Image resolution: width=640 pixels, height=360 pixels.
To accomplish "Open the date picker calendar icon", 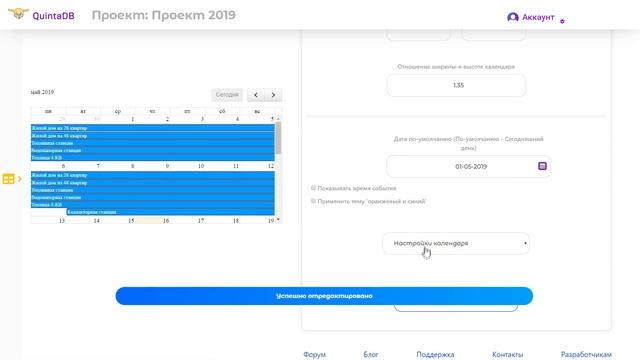I will [x=542, y=166].
